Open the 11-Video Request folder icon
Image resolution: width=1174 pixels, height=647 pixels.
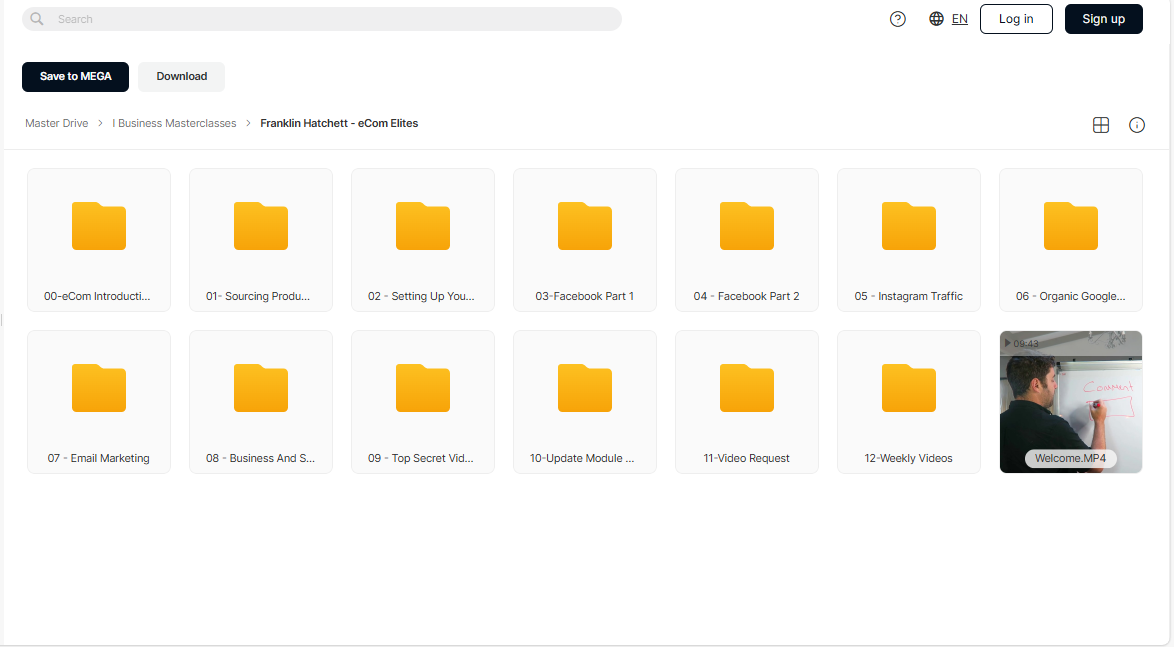pos(746,388)
